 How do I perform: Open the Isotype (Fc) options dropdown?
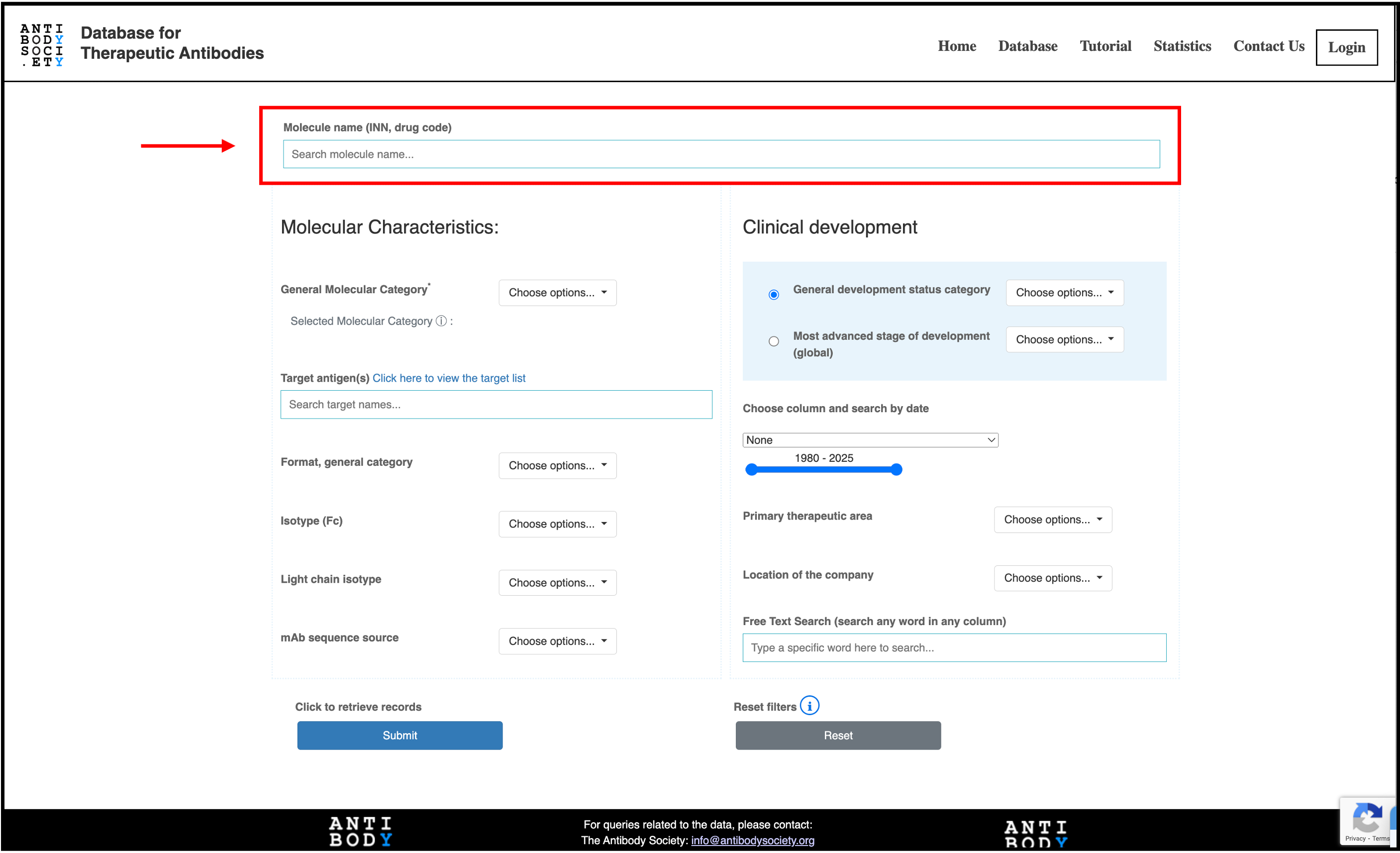coord(557,524)
